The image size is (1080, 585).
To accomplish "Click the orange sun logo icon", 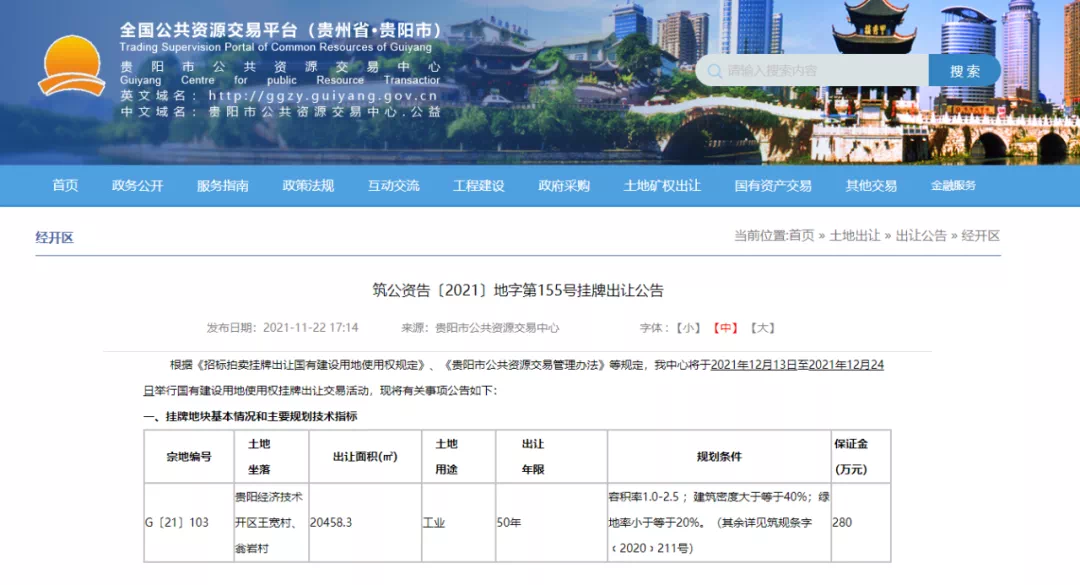I will click(71, 67).
